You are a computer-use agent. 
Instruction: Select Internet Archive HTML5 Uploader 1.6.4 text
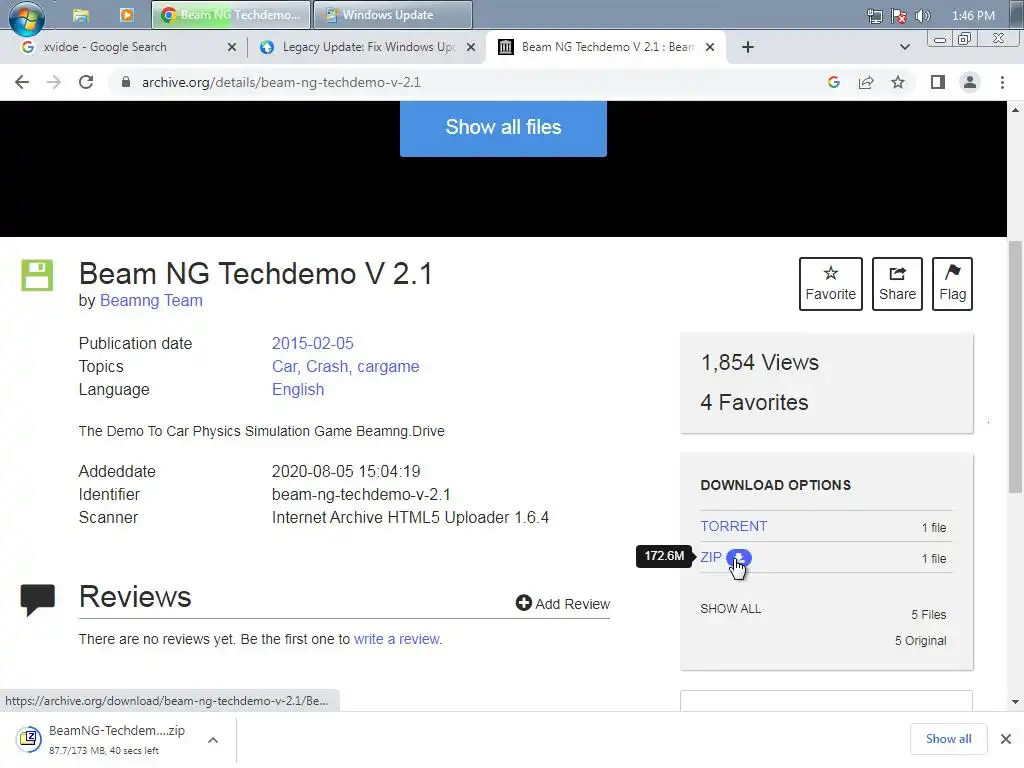(x=410, y=517)
